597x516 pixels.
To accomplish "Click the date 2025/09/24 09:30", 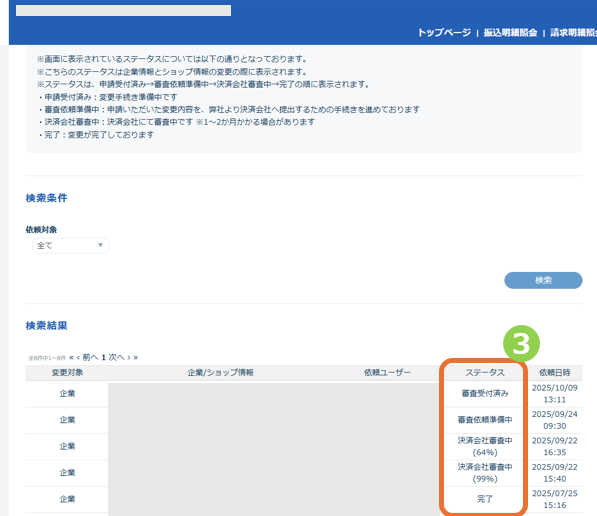I will coord(555,420).
